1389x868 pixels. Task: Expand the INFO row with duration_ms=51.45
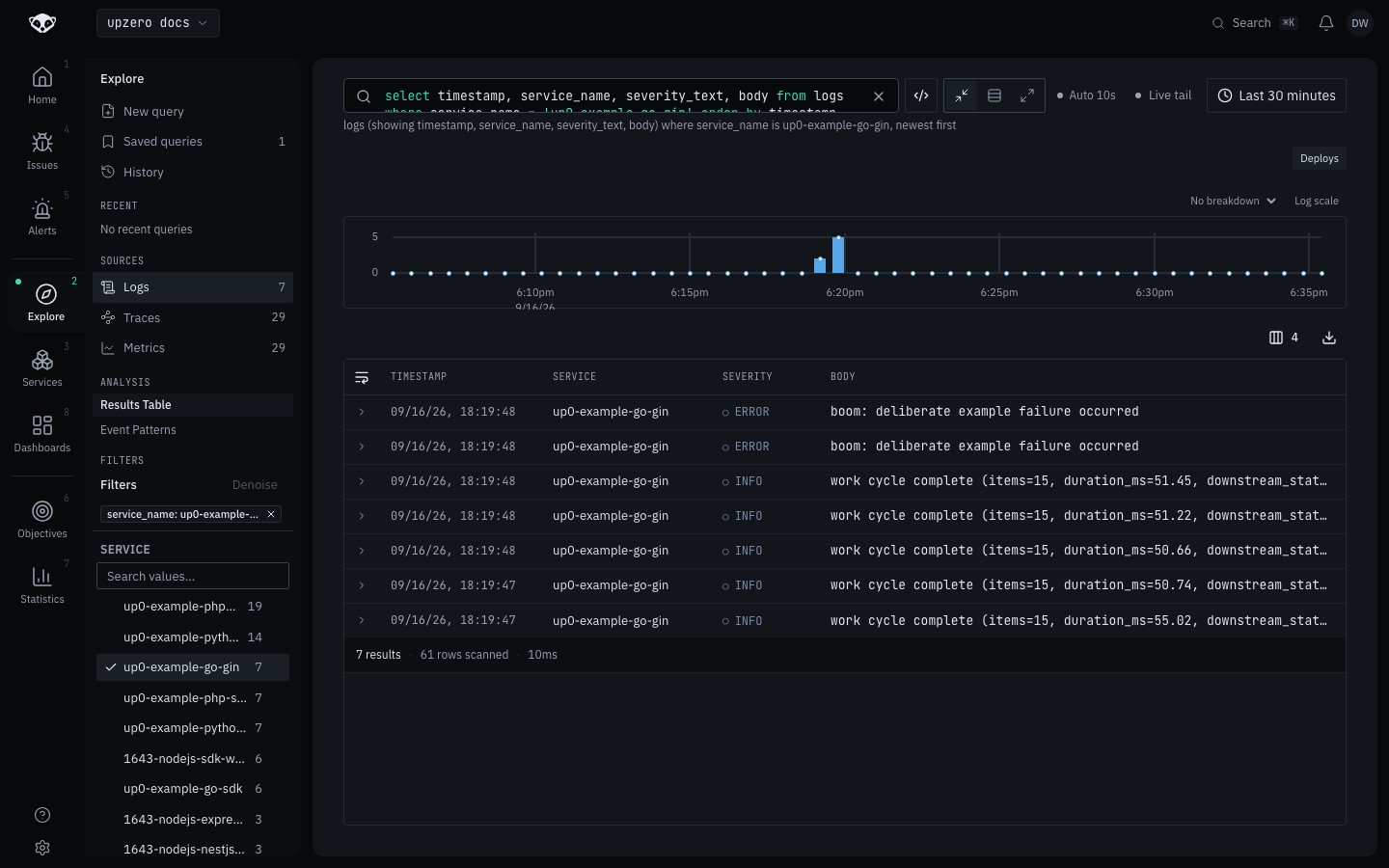tap(362, 481)
